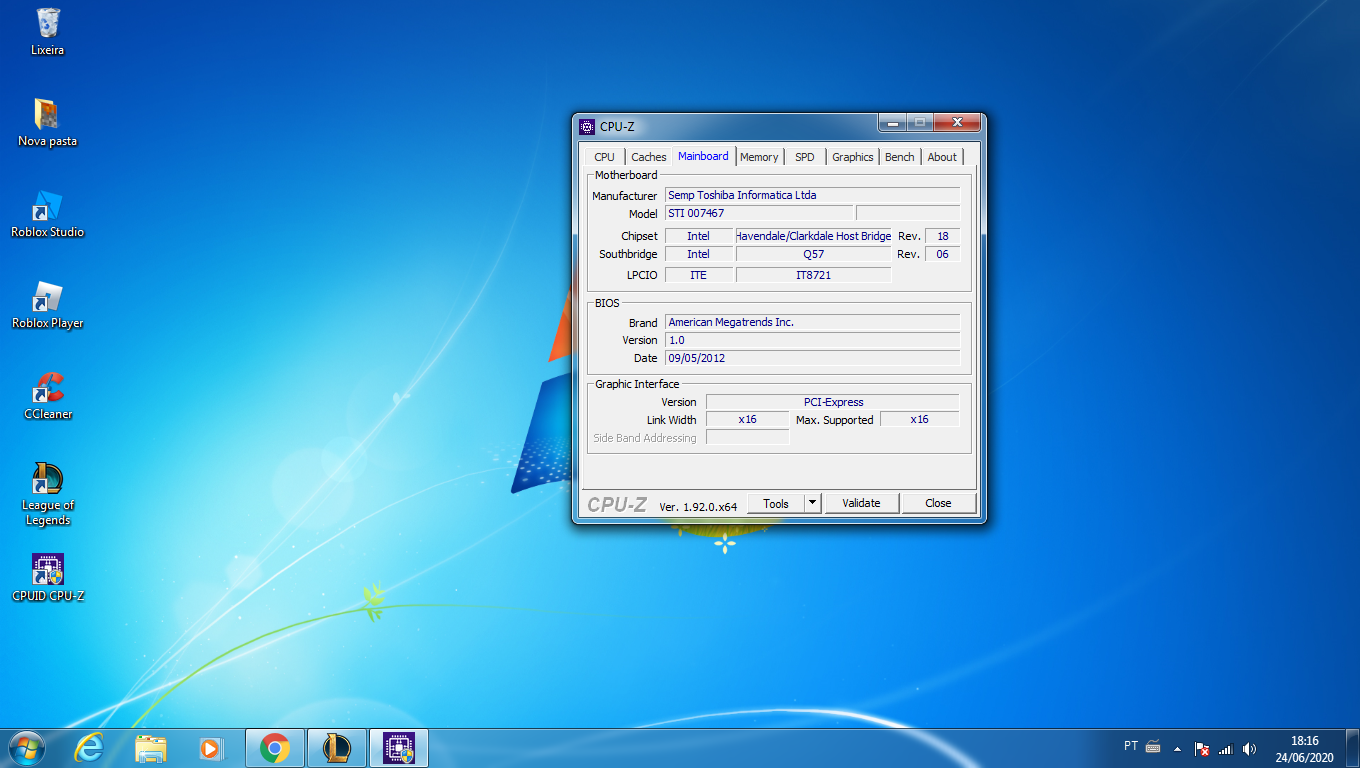Click the BIOS date 09/05/2012
Viewport: 1360px width, 768px height.
[813, 358]
